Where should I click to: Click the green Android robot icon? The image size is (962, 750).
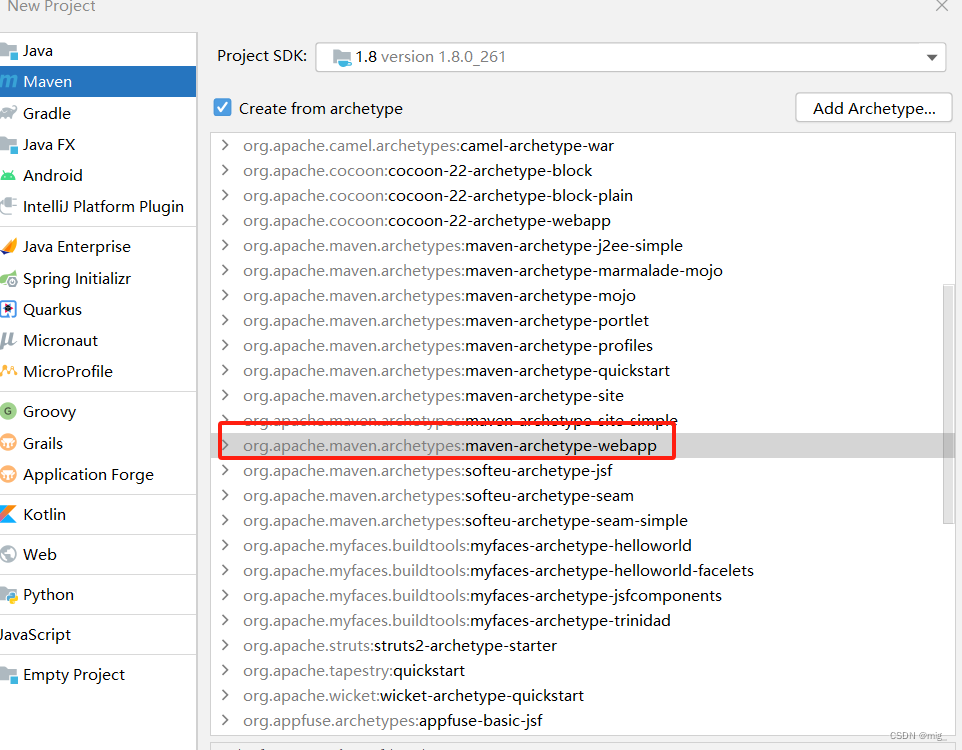pyautogui.click(x=8, y=176)
